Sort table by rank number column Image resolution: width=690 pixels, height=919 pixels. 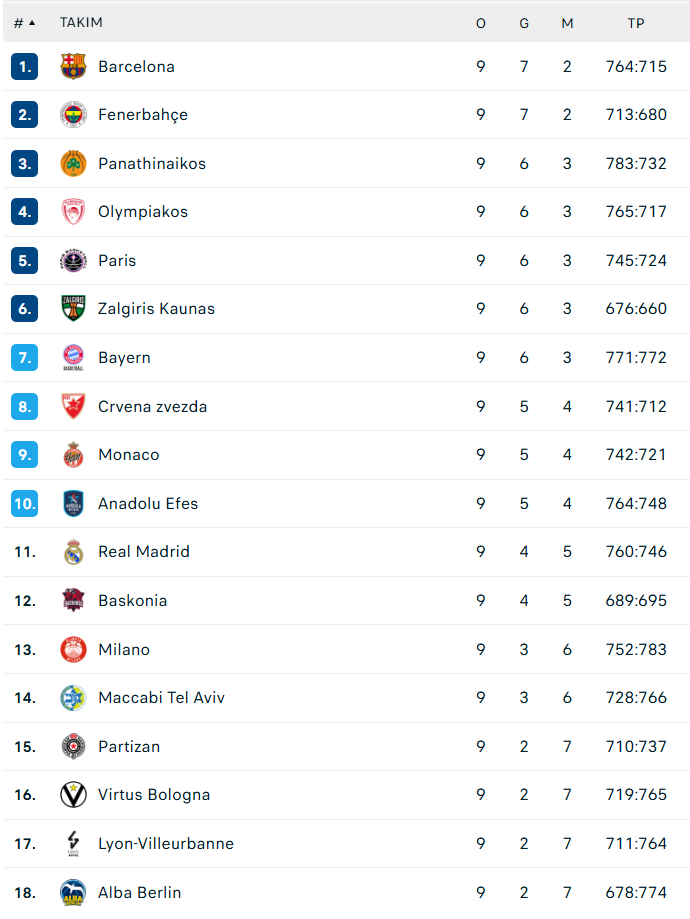click(25, 23)
